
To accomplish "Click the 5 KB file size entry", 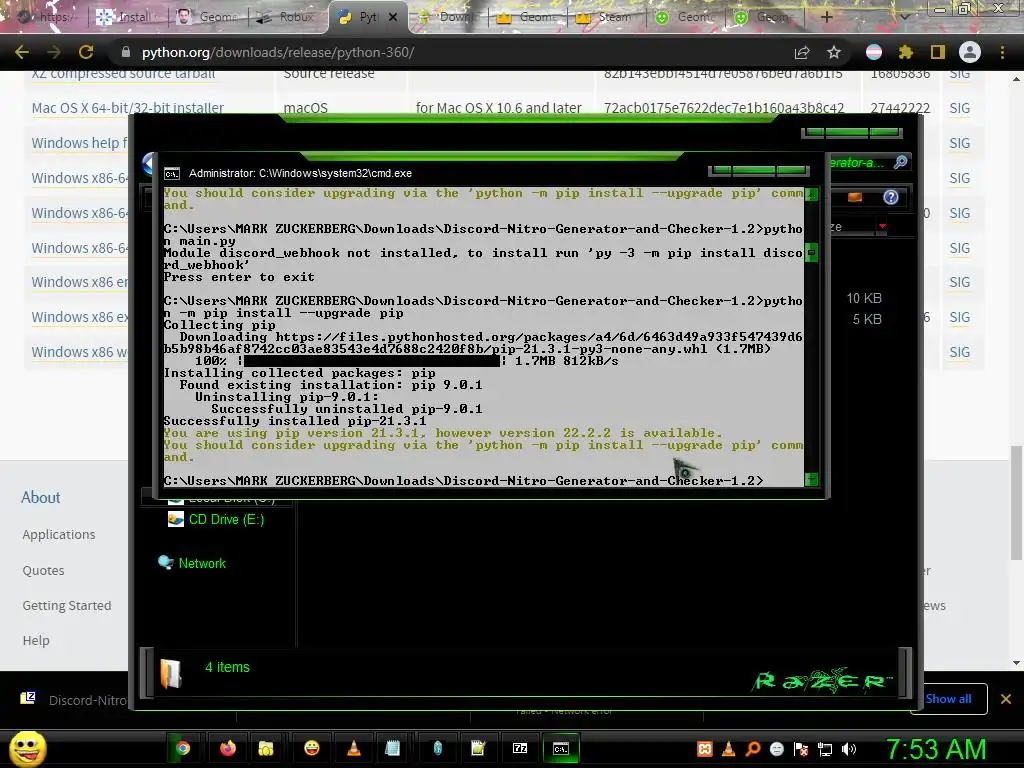I will tap(867, 319).
